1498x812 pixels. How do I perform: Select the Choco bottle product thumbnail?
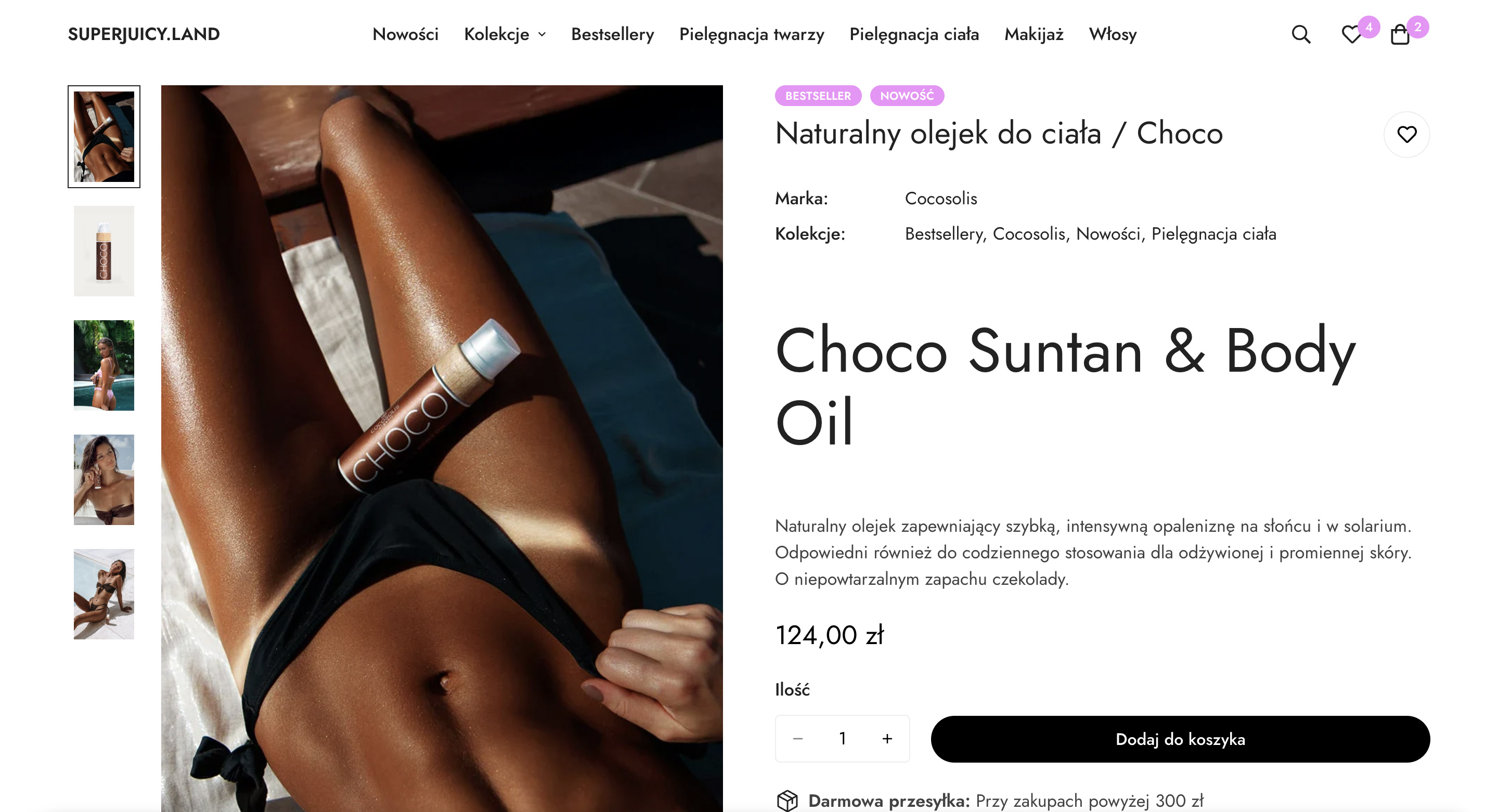point(104,251)
